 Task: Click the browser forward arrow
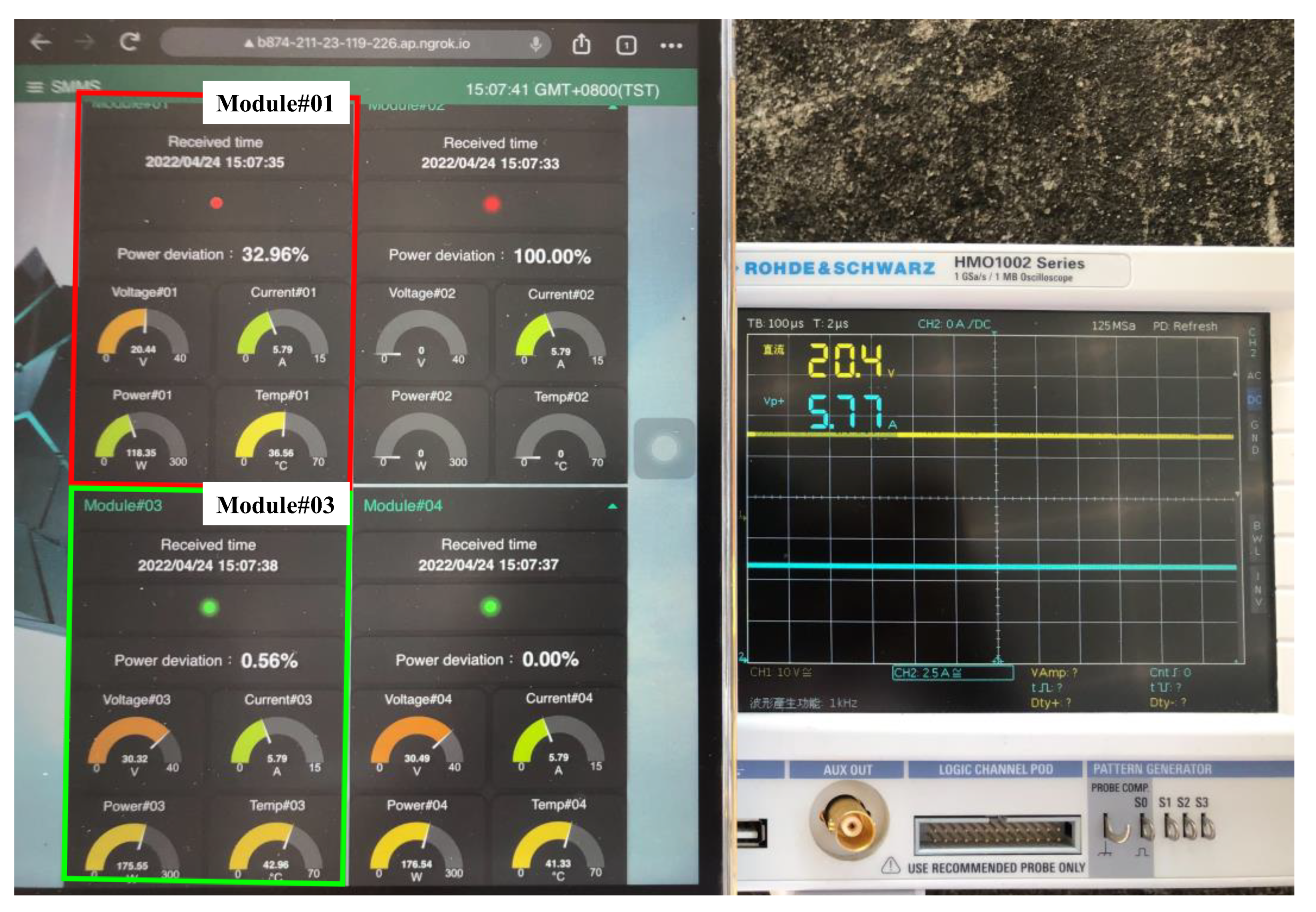coord(85,42)
